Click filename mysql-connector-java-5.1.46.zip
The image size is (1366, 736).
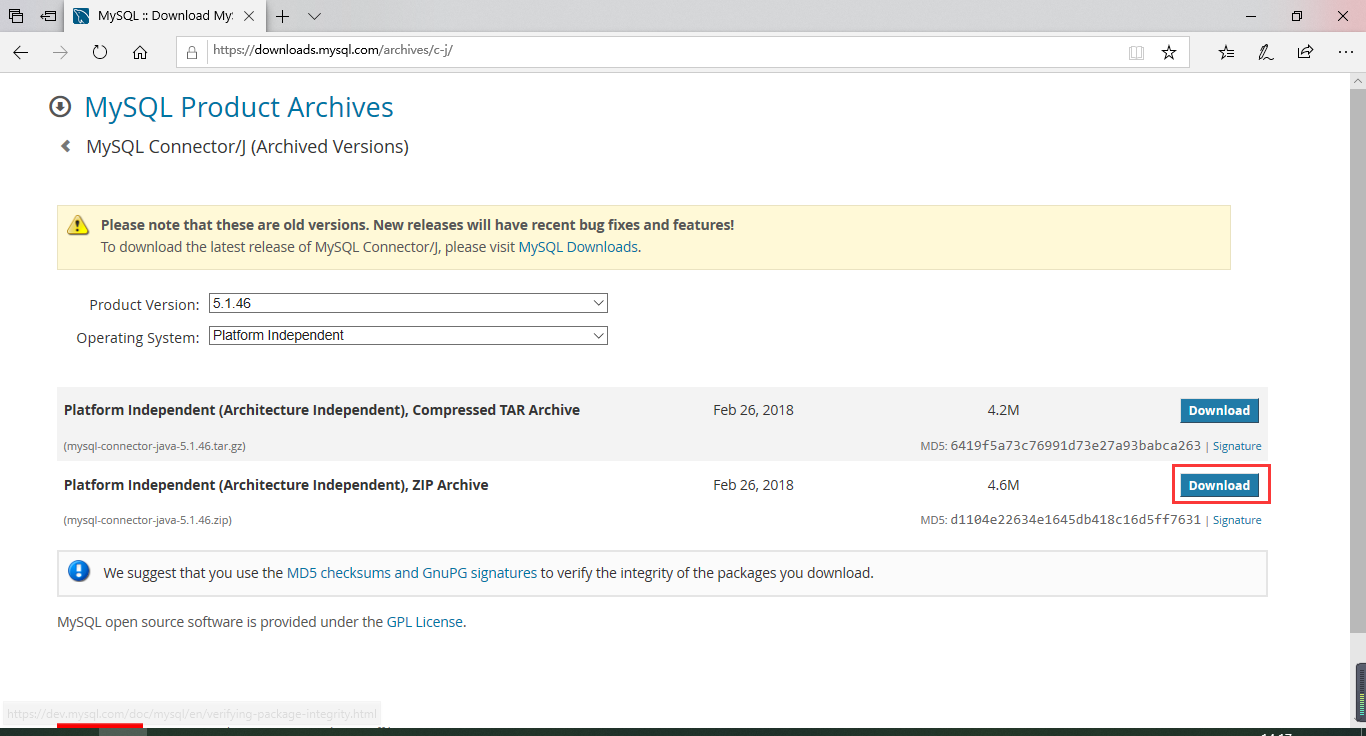148,520
